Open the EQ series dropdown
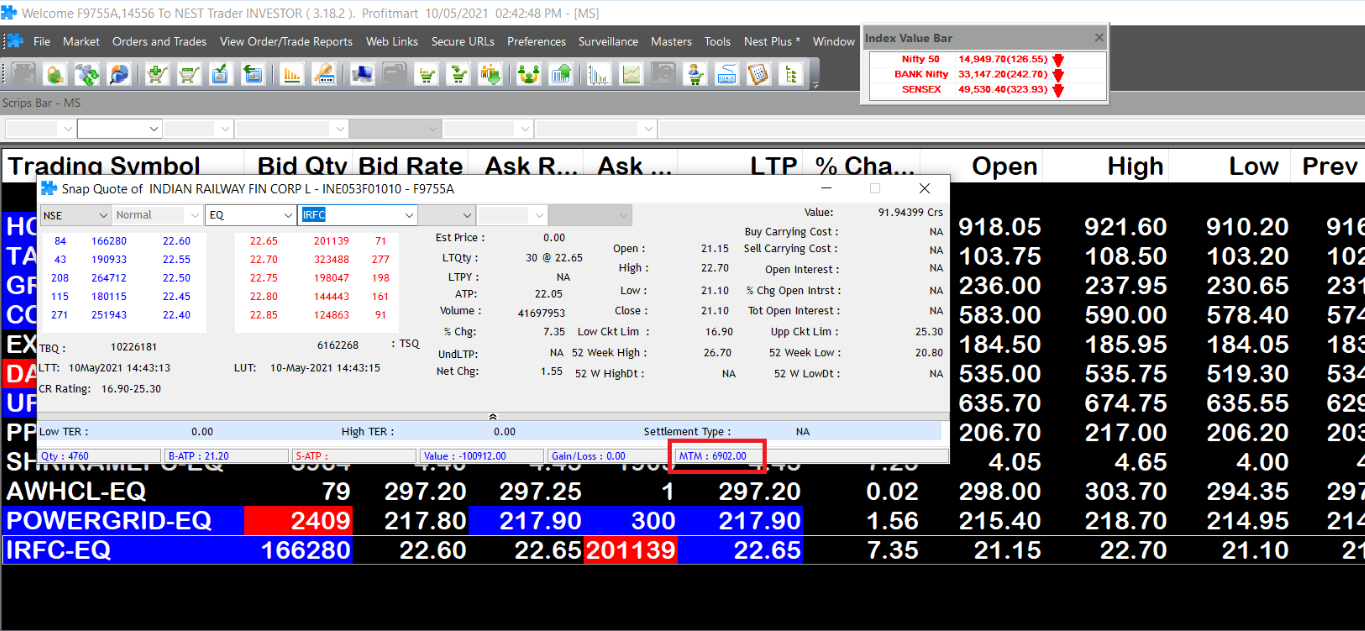Screen dimensions: 1365x631 (x=288, y=215)
